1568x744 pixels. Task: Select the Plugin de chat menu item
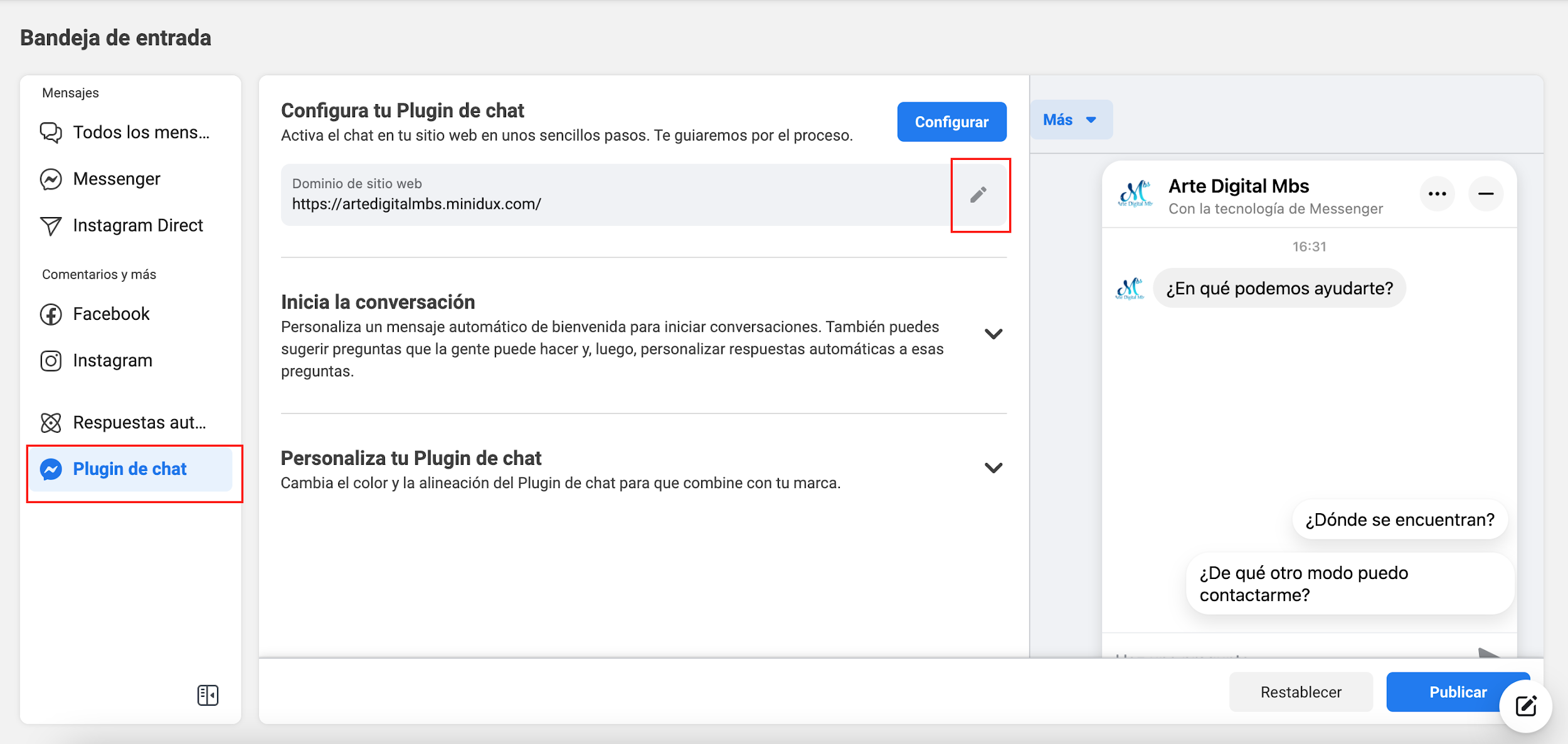(130, 469)
